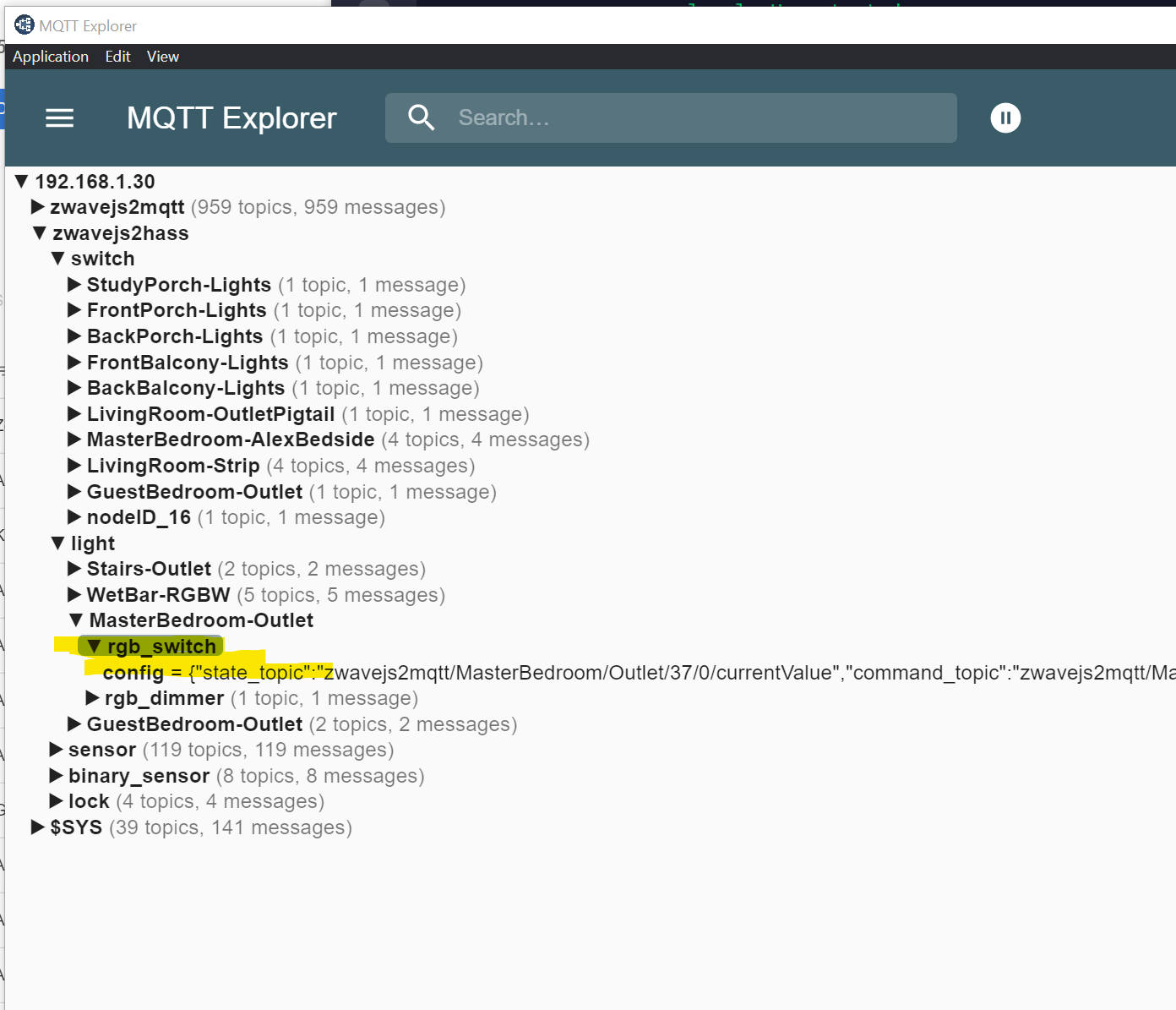
Task: Select the 192.168.1.30 root label
Action: (x=95, y=182)
